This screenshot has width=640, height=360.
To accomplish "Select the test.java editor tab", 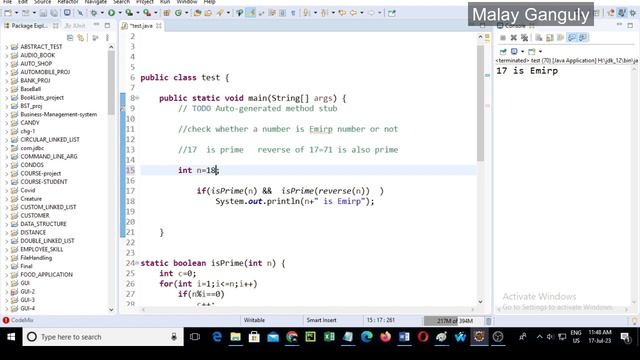I will pyautogui.click(x=141, y=26).
